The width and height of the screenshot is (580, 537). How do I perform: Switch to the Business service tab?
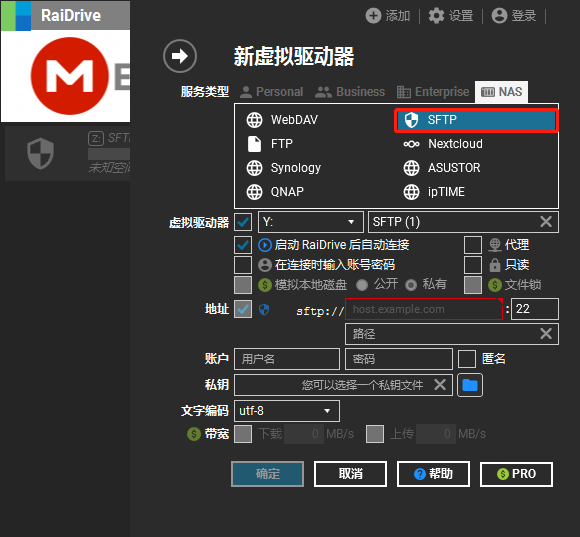click(x=350, y=92)
